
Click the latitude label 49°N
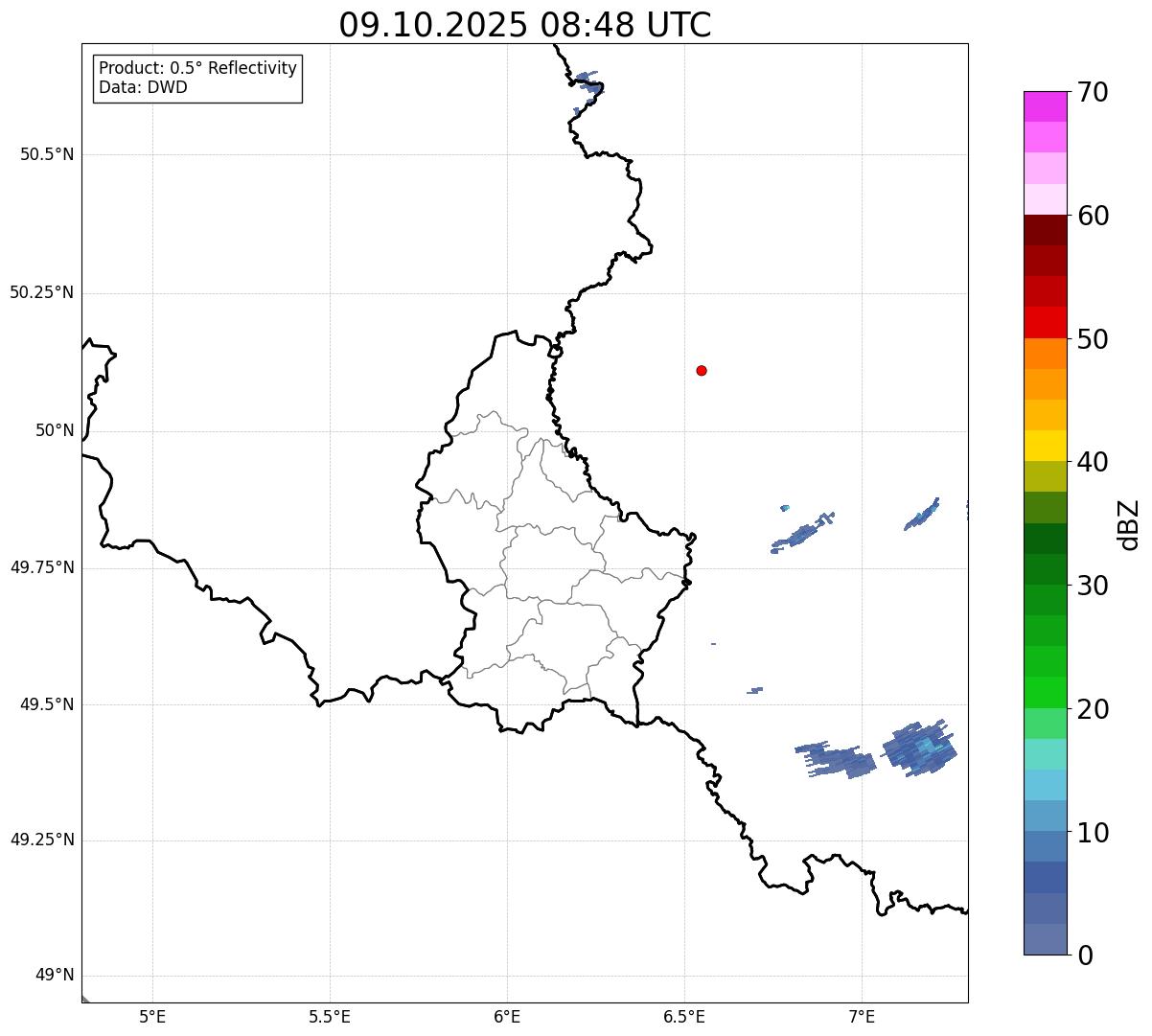(x=55, y=976)
